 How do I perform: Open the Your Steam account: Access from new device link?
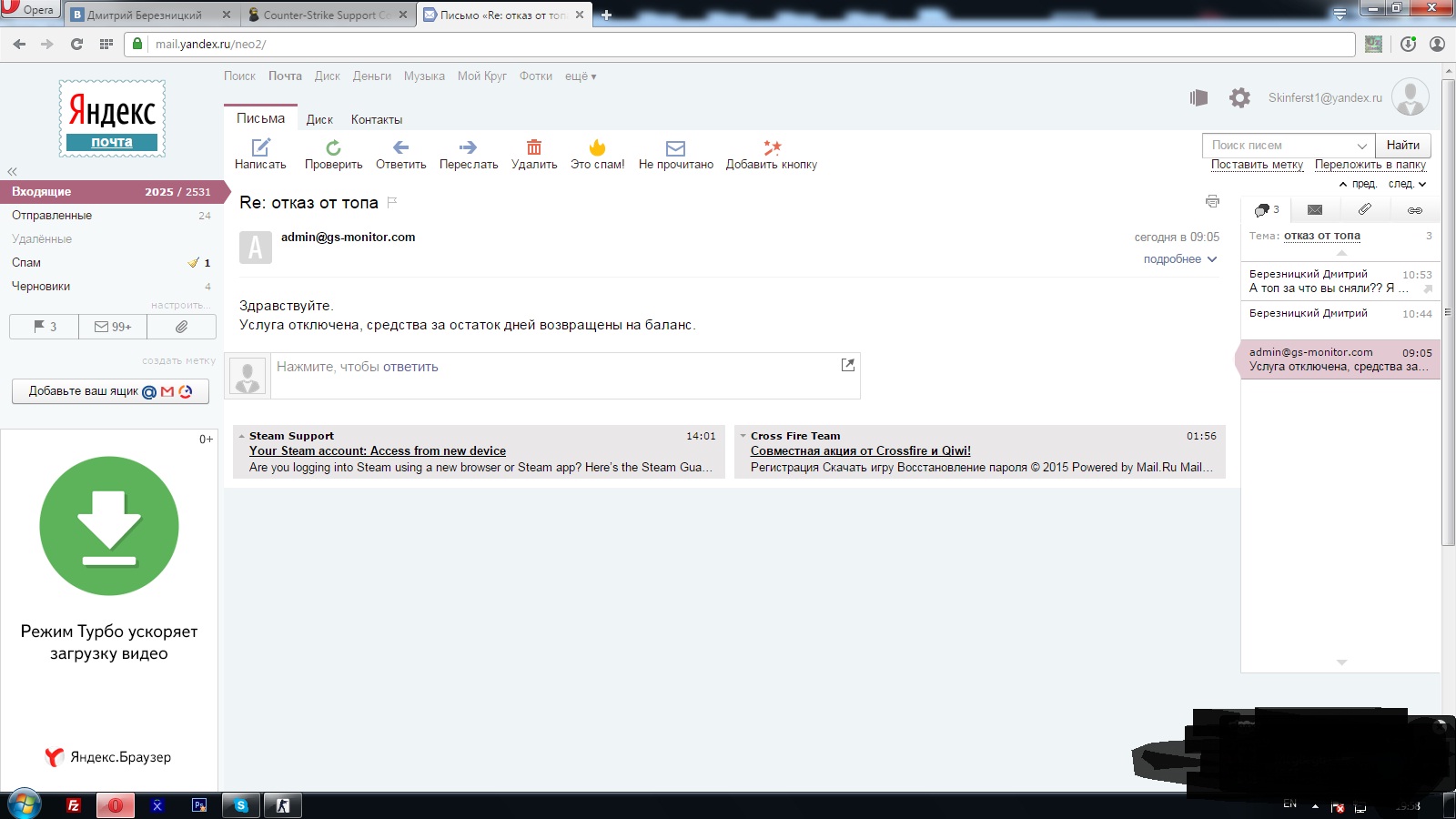point(378,450)
